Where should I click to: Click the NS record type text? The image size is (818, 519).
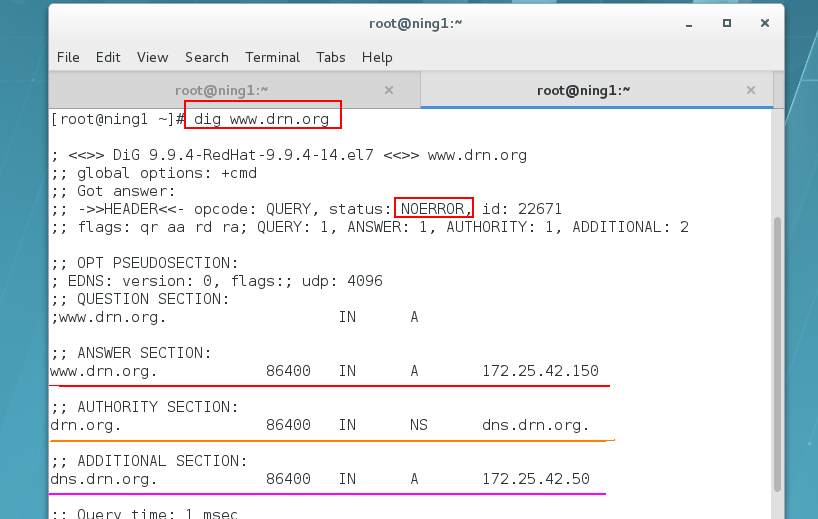418,425
